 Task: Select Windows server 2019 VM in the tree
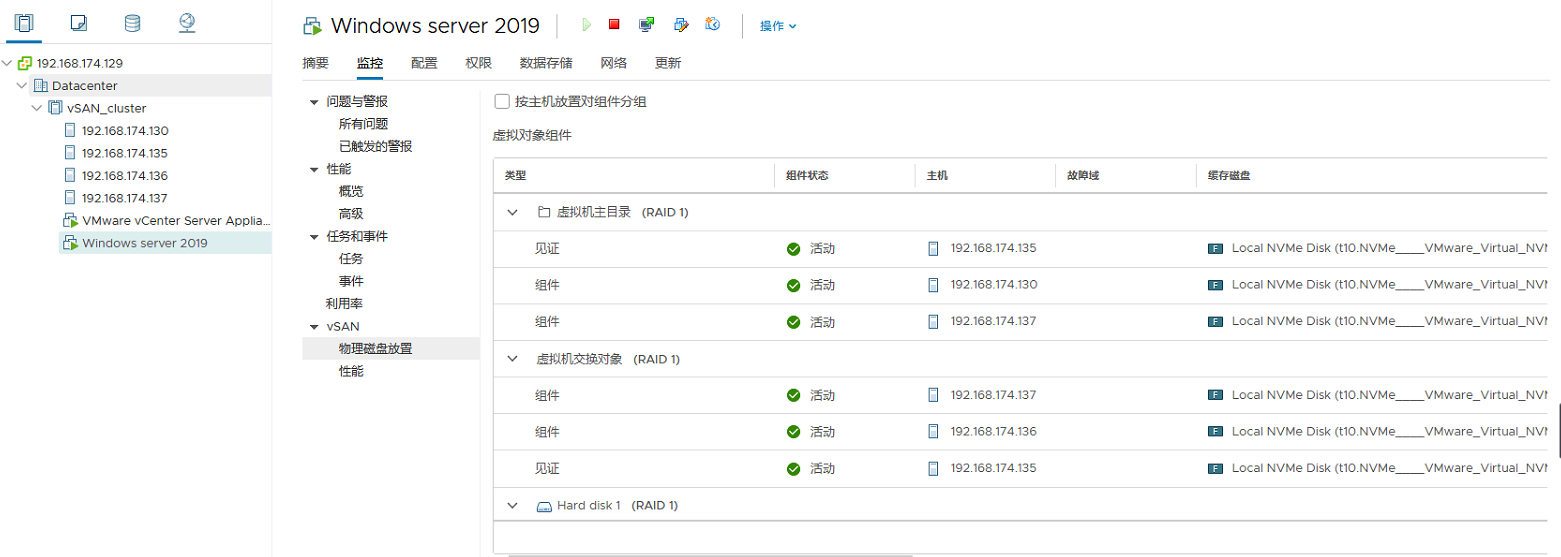(x=145, y=243)
